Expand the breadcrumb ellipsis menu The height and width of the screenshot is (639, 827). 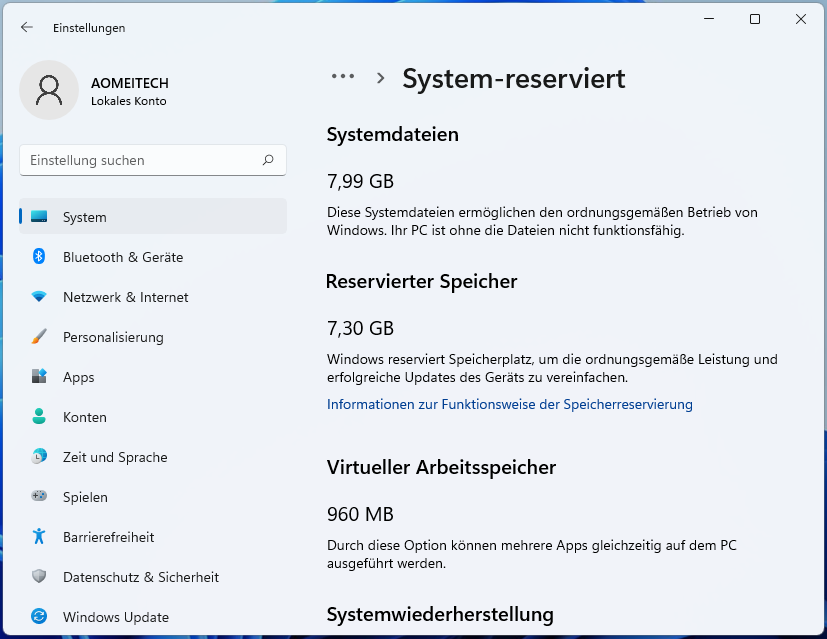343,77
